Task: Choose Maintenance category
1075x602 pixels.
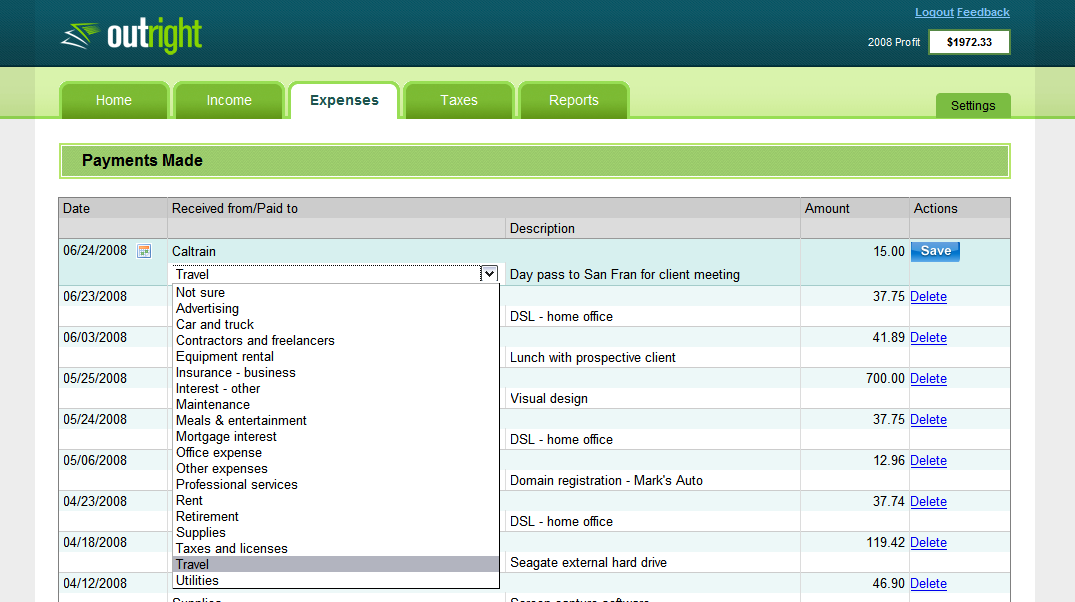Action: coord(335,405)
